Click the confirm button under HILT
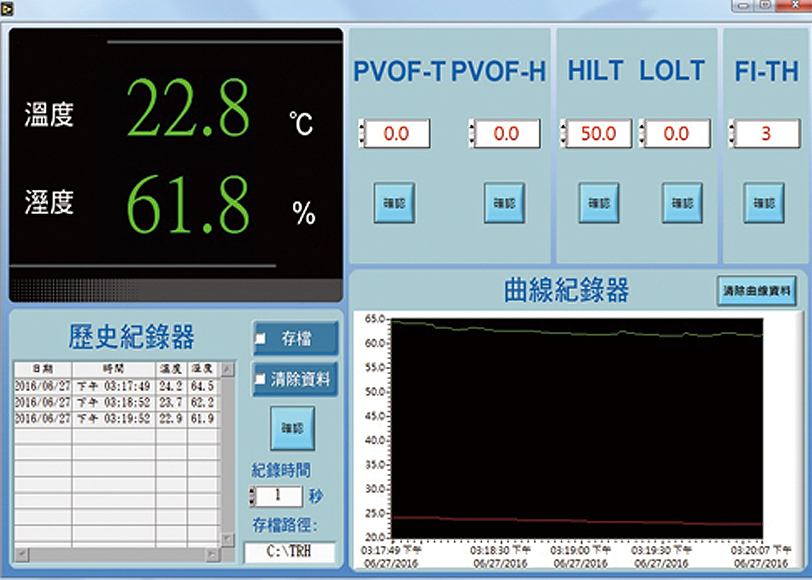This screenshot has width=812, height=580. click(x=599, y=203)
